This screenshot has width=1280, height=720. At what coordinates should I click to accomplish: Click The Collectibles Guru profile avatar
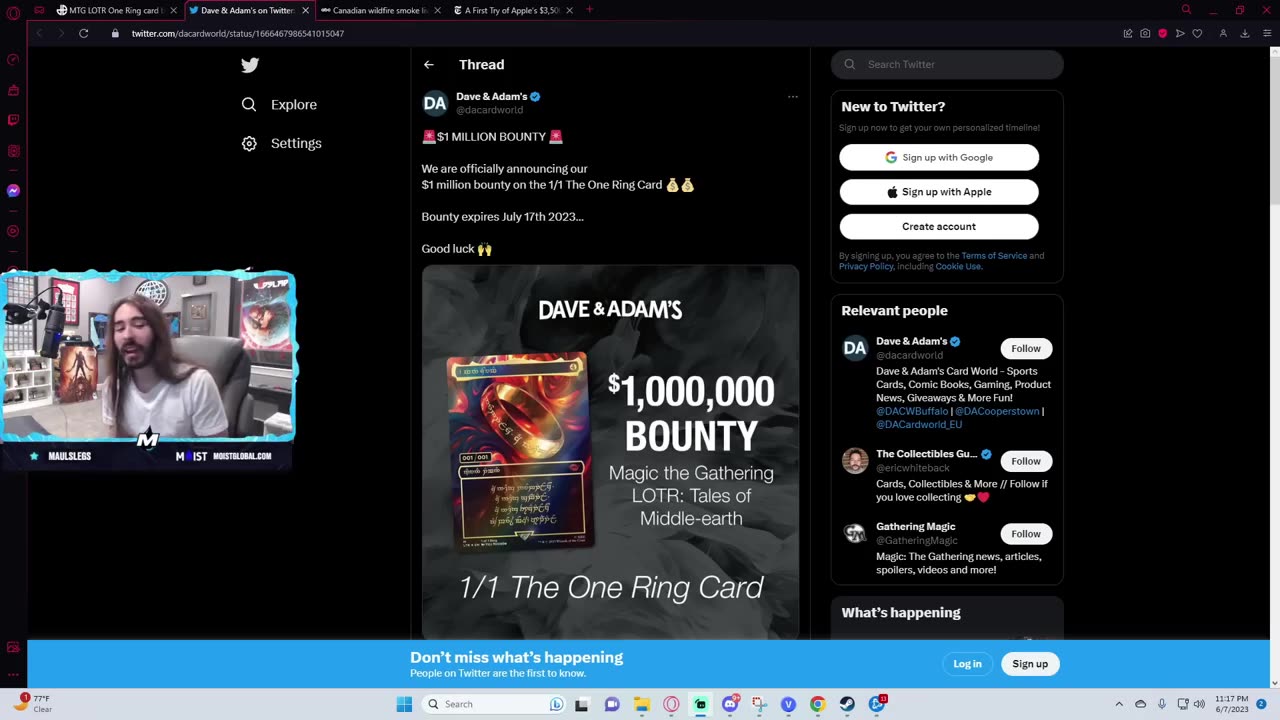point(855,461)
